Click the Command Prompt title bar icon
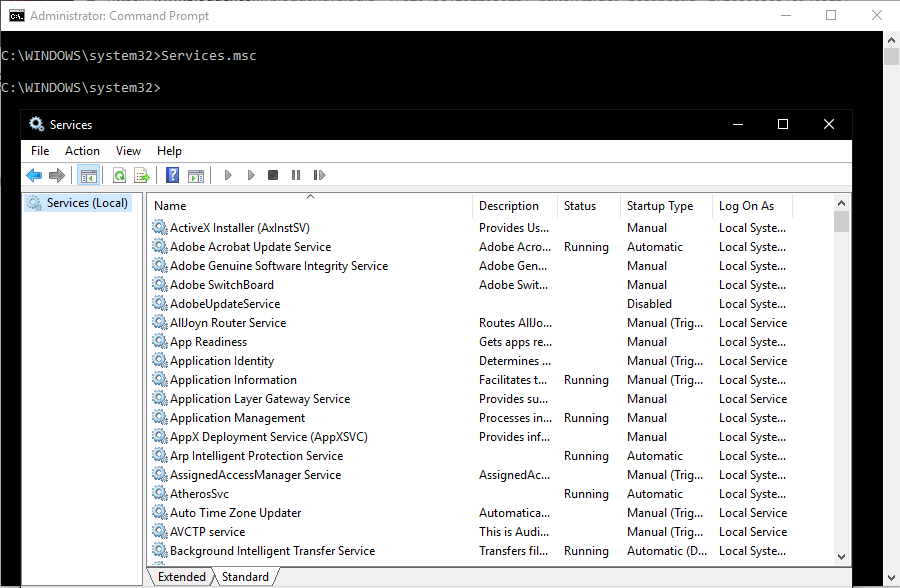This screenshot has height=588, width=900. point(17,16)
